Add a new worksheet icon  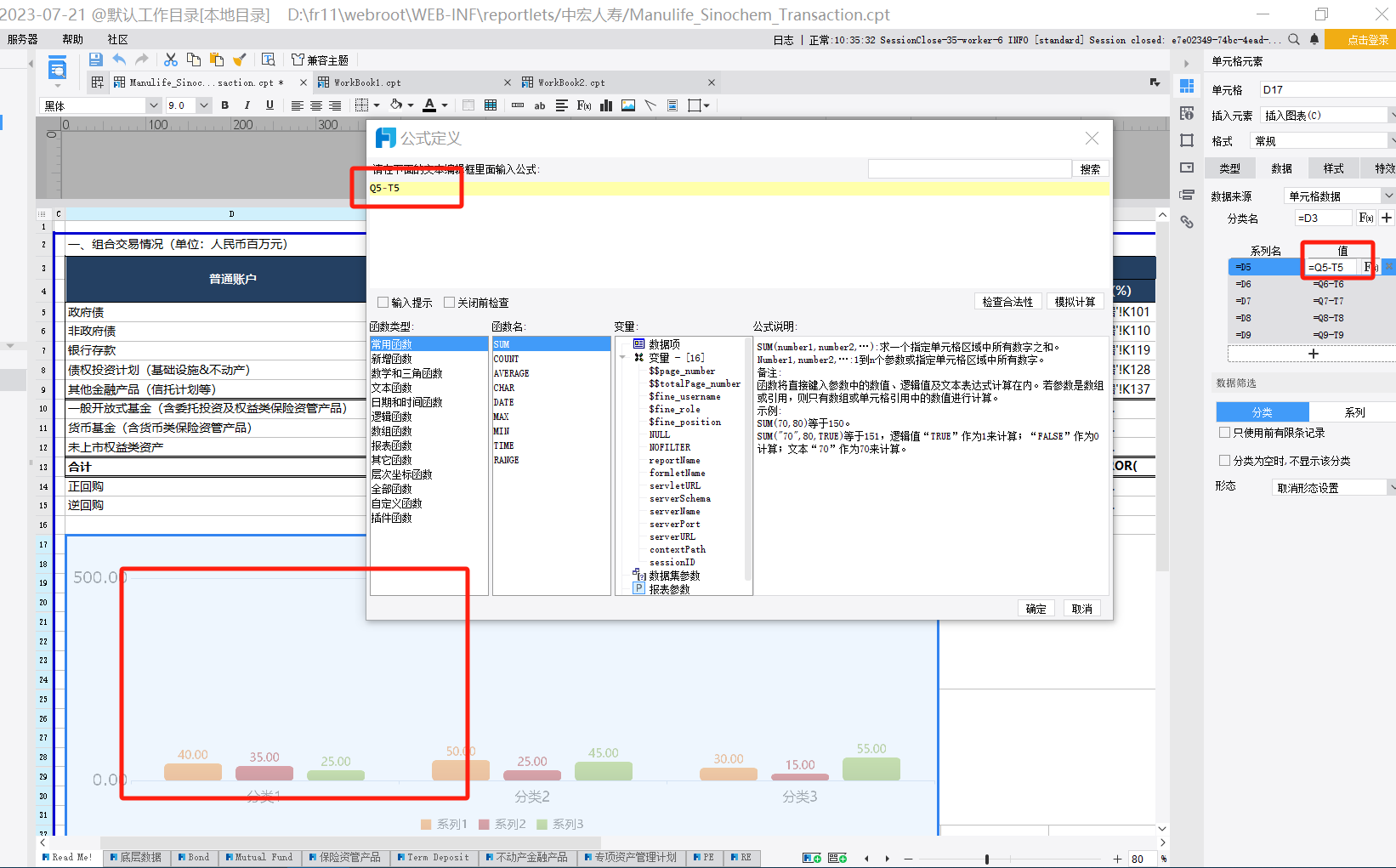coord(812,858)
